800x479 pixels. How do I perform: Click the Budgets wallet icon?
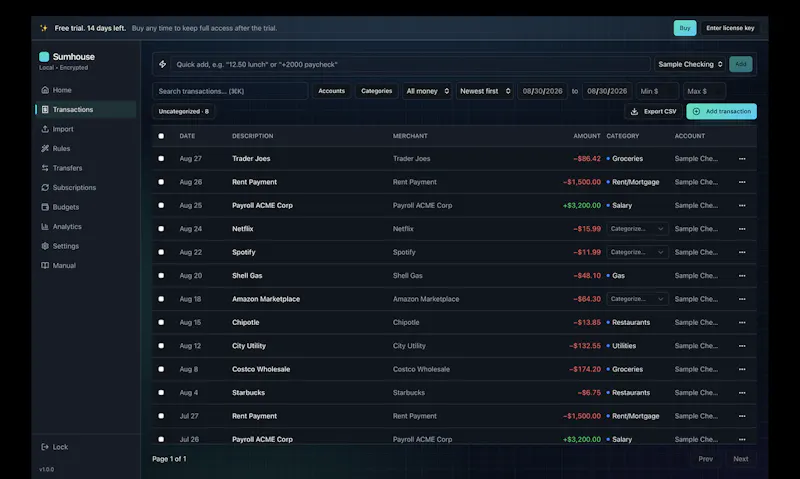click(45, 207)
